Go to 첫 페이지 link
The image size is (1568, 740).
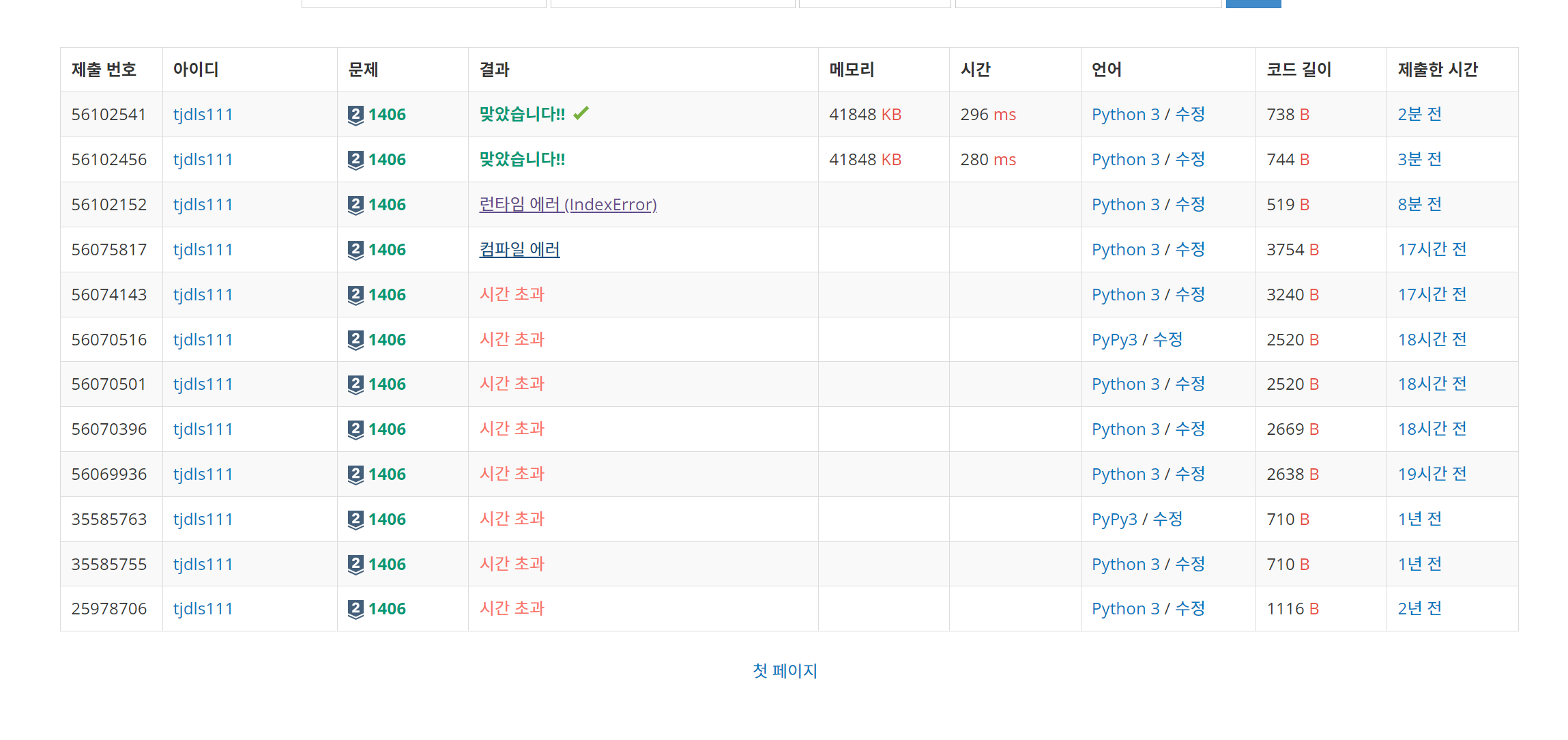coord(785,671)
